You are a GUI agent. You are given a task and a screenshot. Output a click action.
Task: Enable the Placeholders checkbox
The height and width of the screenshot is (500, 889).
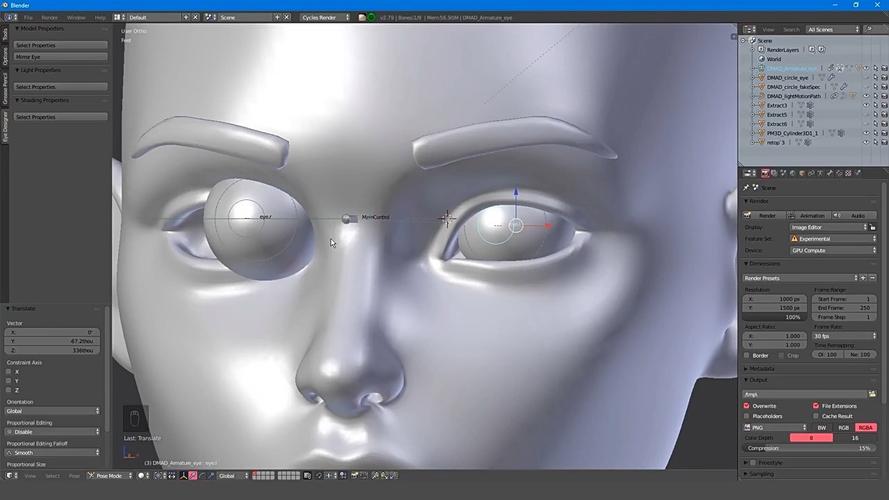[x=747, y=416]
